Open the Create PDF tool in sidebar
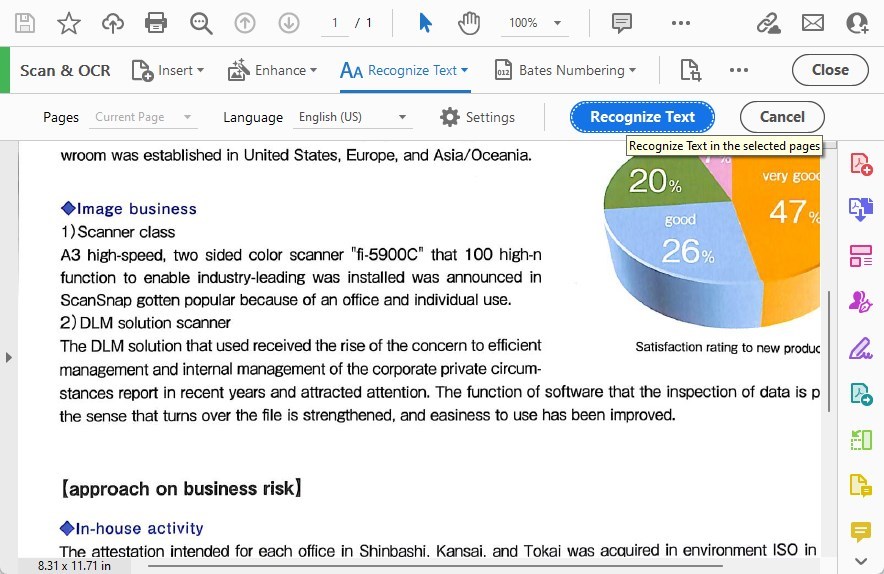Screen dimensions: 884x574 [x=861, y=164]
